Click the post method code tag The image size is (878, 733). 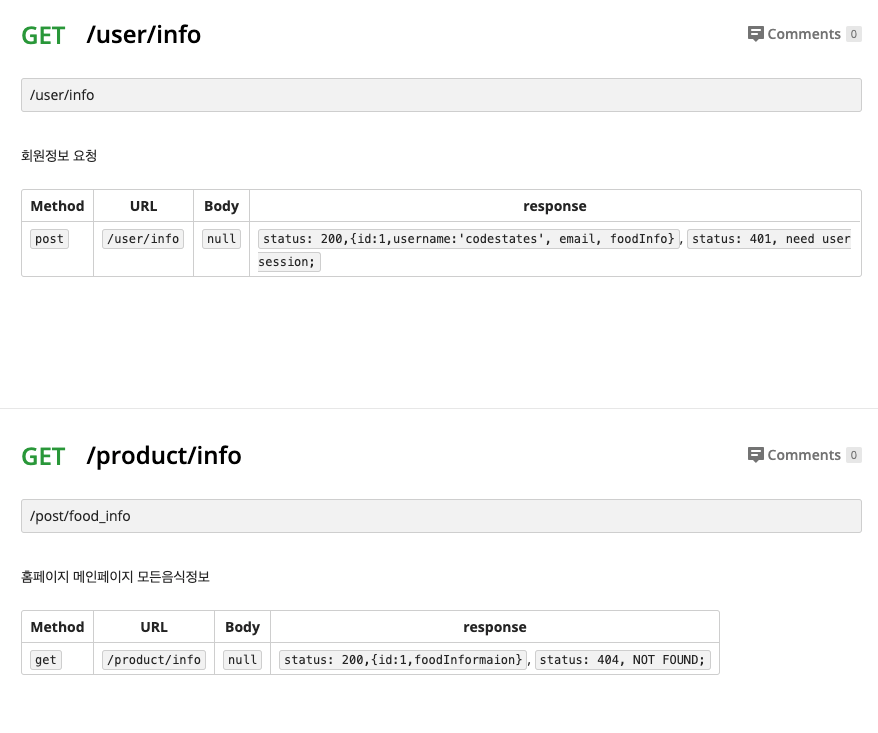pos(48,239)
